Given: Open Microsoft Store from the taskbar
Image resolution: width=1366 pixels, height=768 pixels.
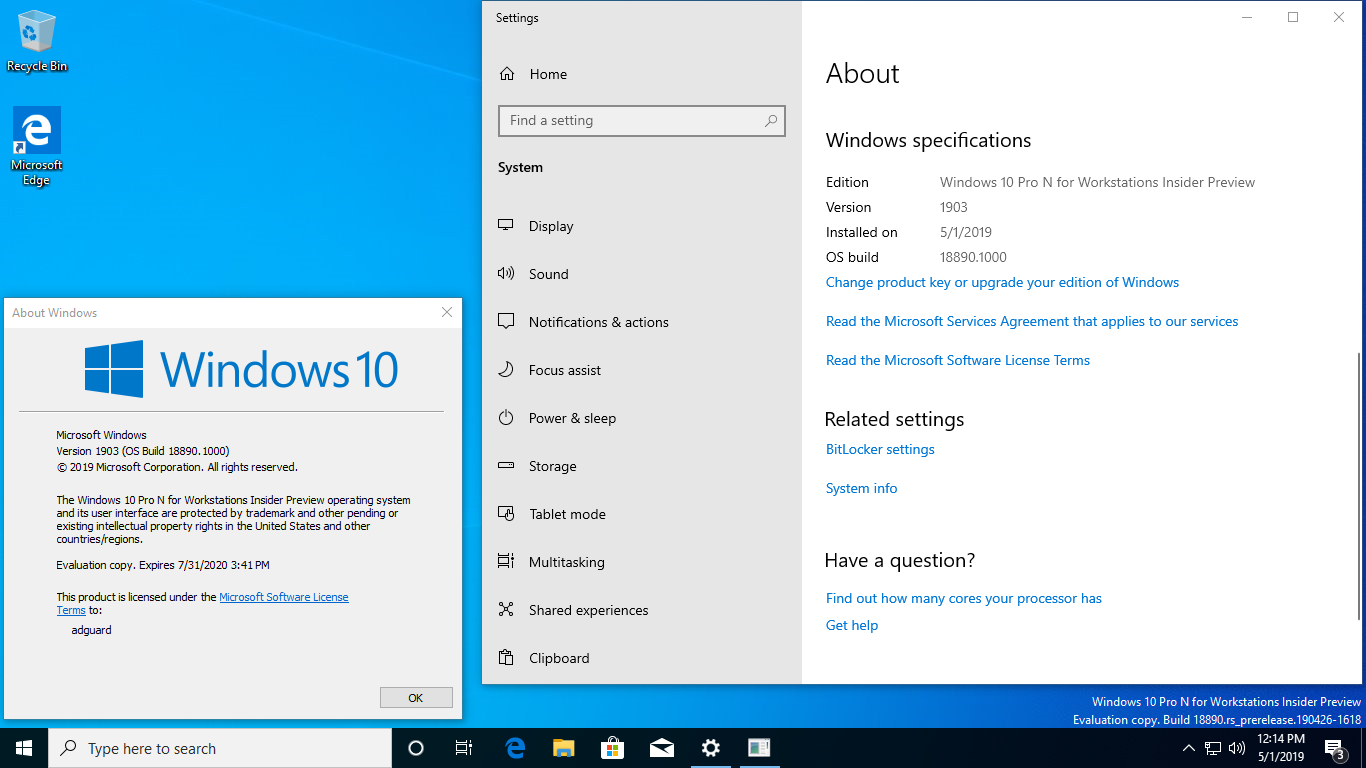Looking at the screenshot, I should [612, 748].
